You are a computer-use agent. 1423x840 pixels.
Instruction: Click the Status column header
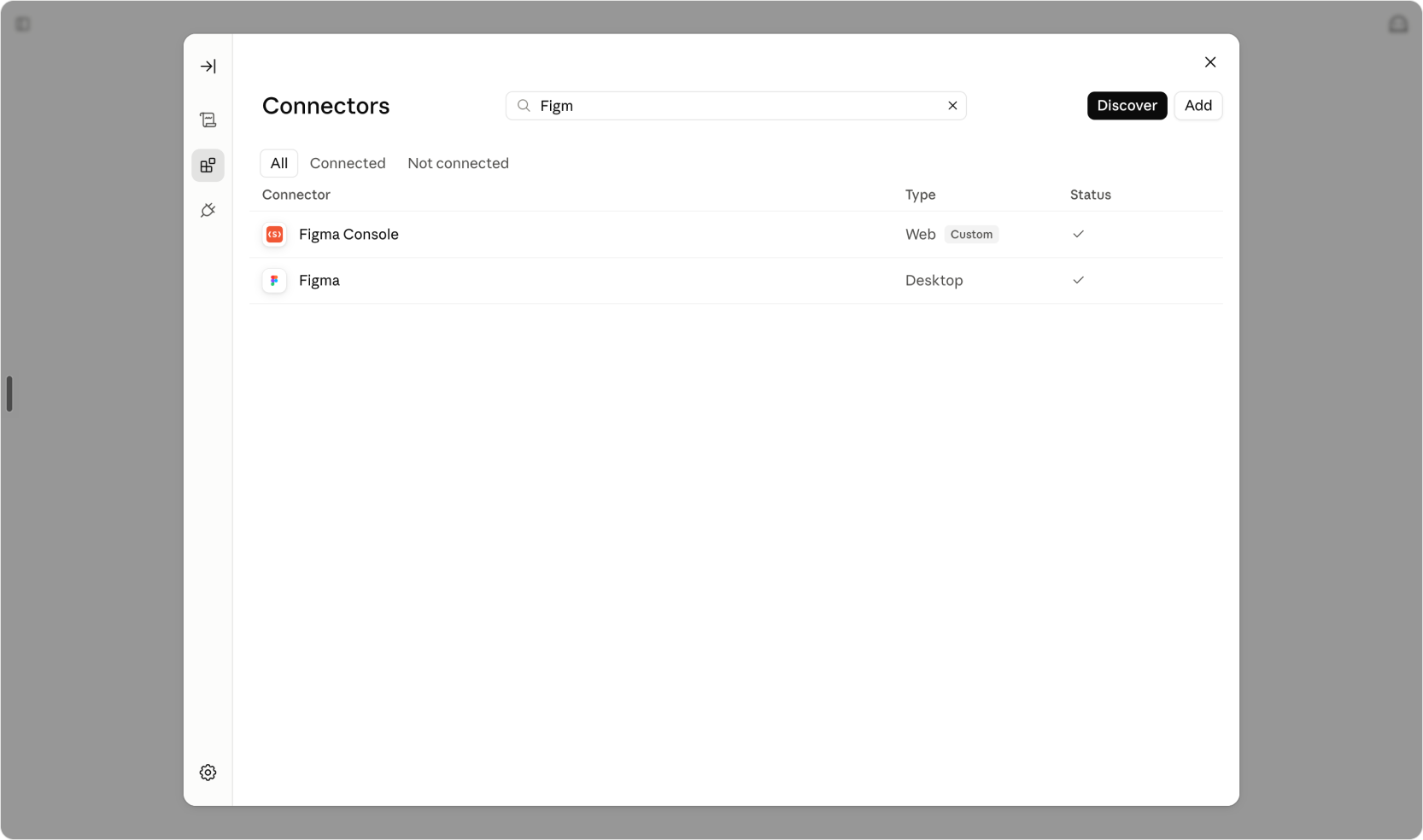tap(1090, 195)
